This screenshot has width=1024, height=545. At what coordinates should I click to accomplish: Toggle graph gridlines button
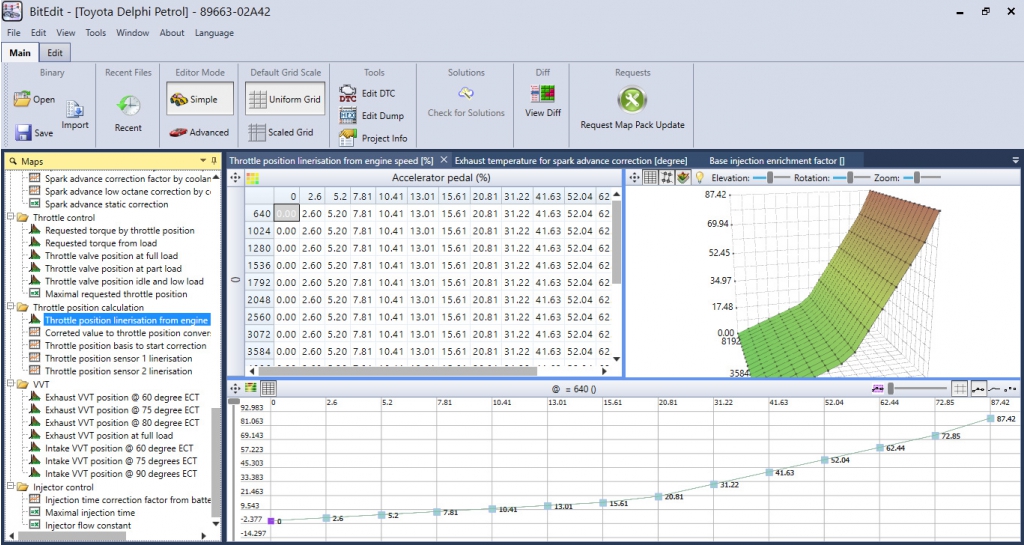959,388
